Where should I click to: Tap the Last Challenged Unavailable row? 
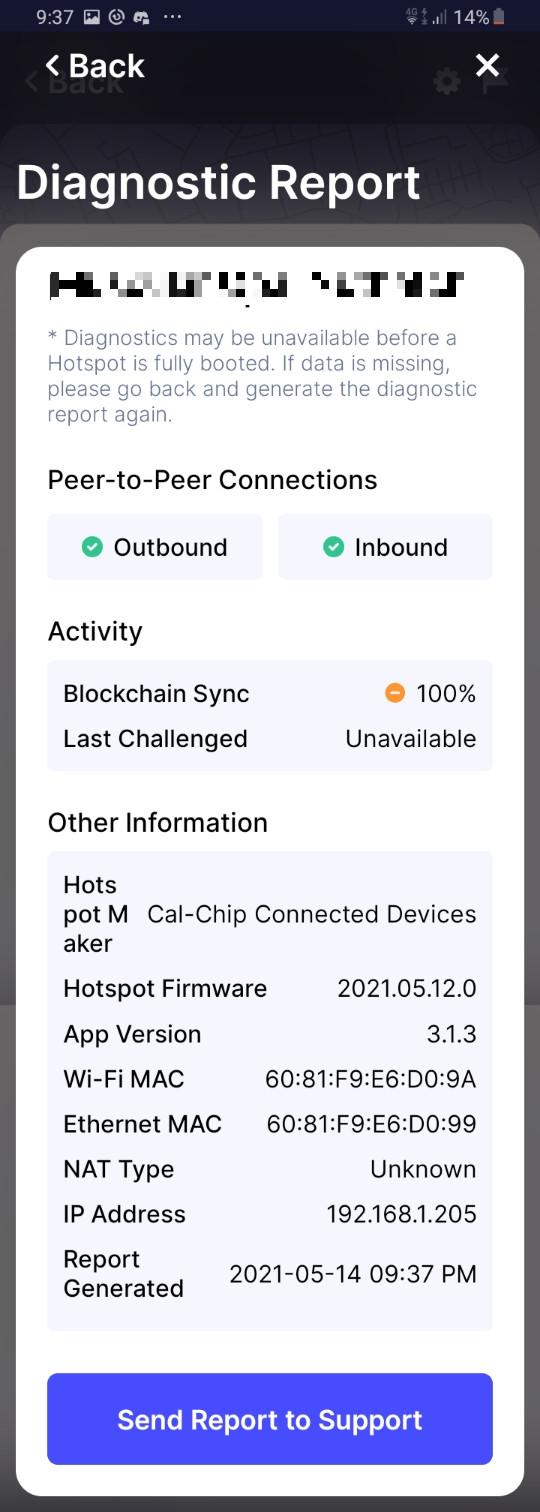(x=270, y=739)
